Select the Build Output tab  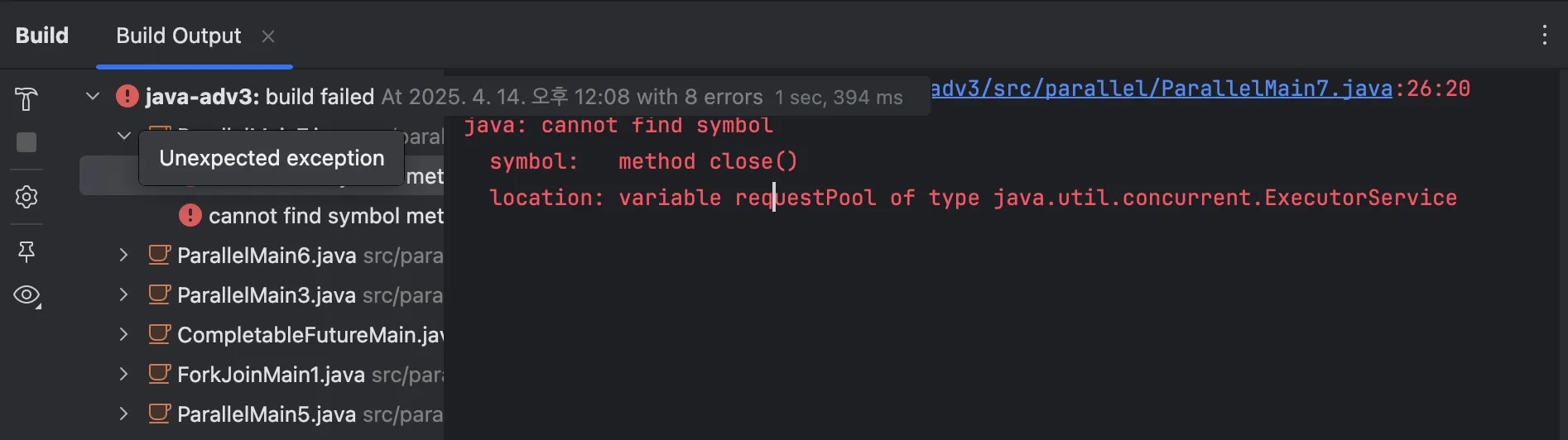click(x=178, y=36)
